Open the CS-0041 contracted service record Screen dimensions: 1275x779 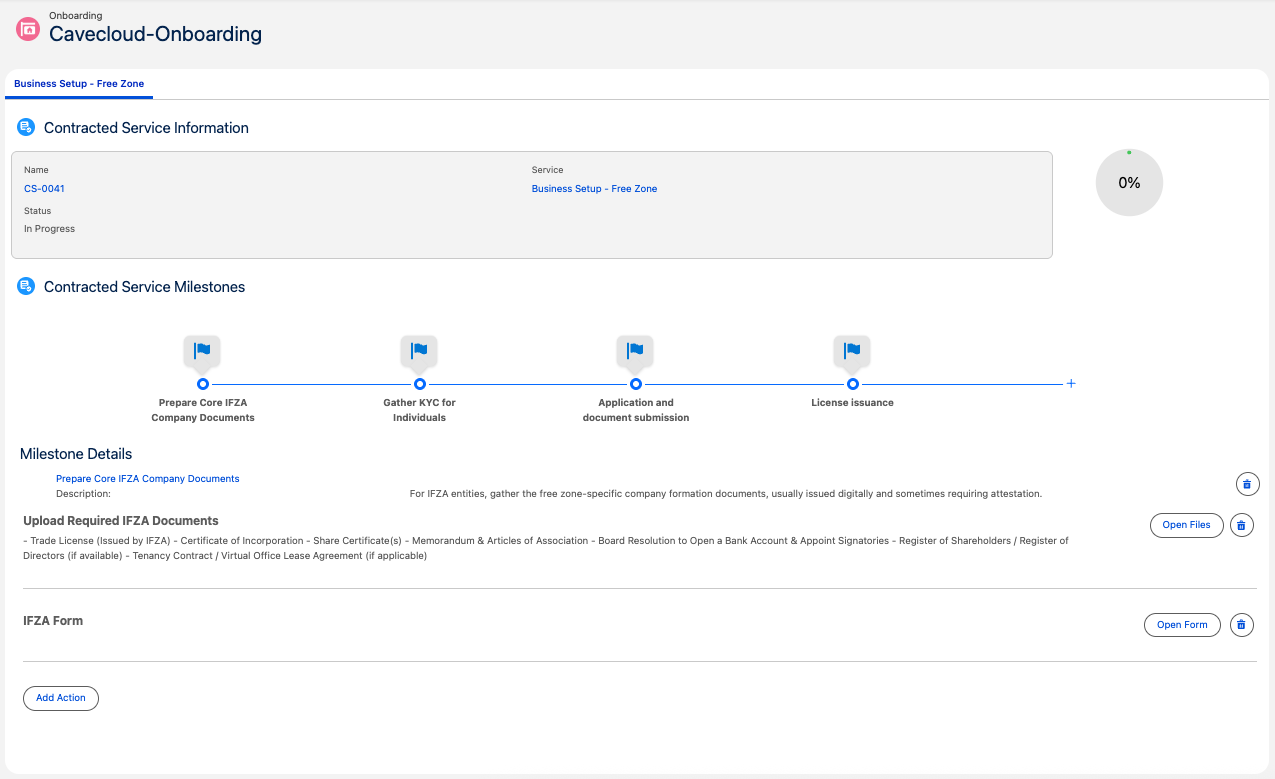pyautogui.click(x=43, y=188)
